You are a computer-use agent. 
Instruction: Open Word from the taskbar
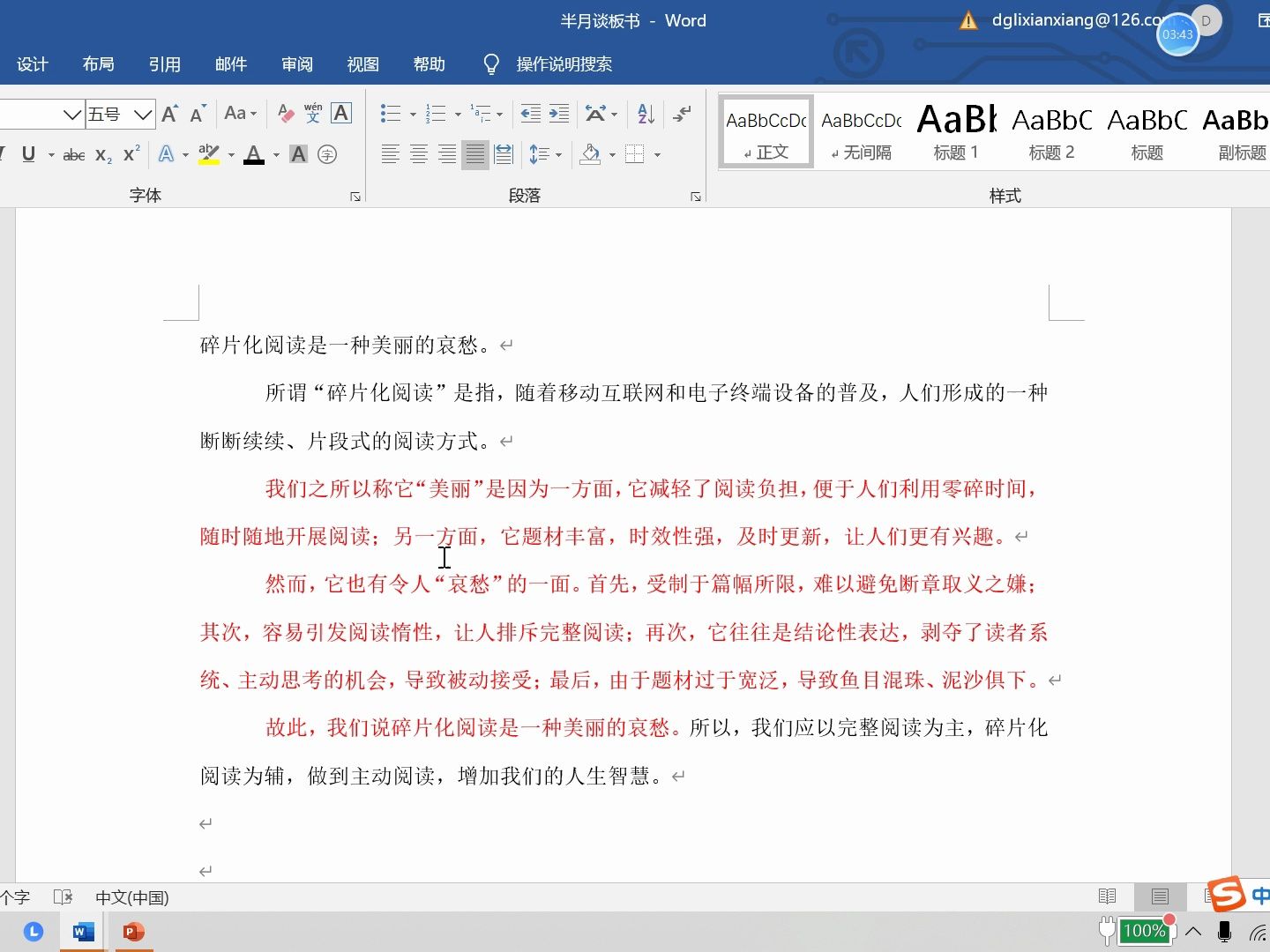pyautogui.click(x=84, y=932)
